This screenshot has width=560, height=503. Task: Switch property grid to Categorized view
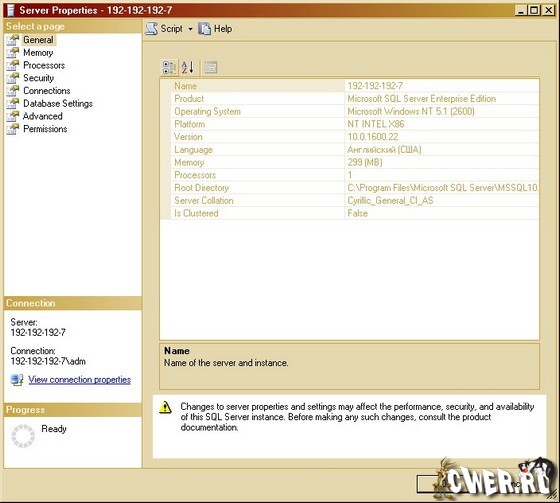pyautogui.click(x=169, y=67)
